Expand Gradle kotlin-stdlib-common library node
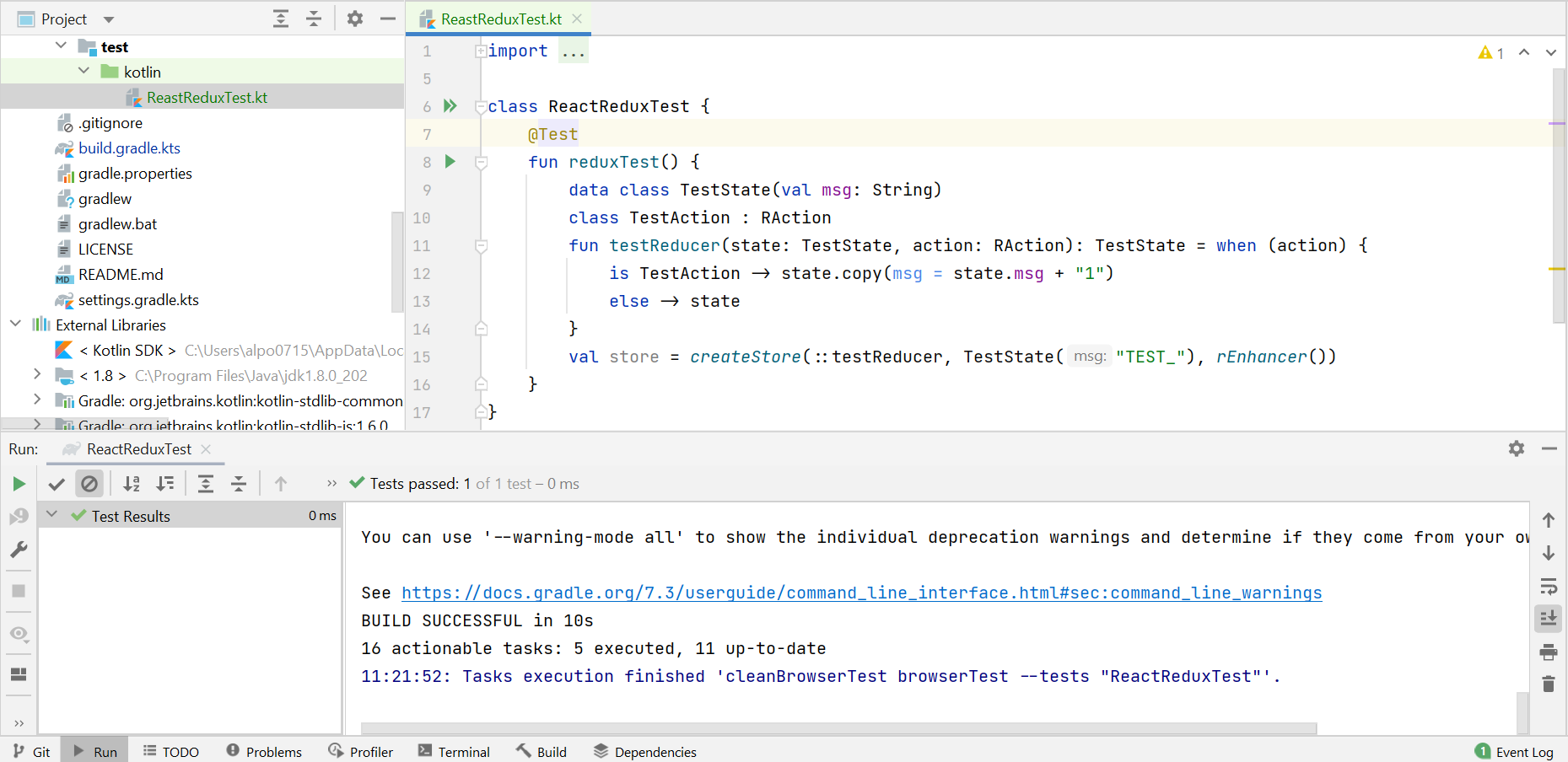Image resolution: width=1568 pixels, height=762 pixels. [x=37, y=399]
